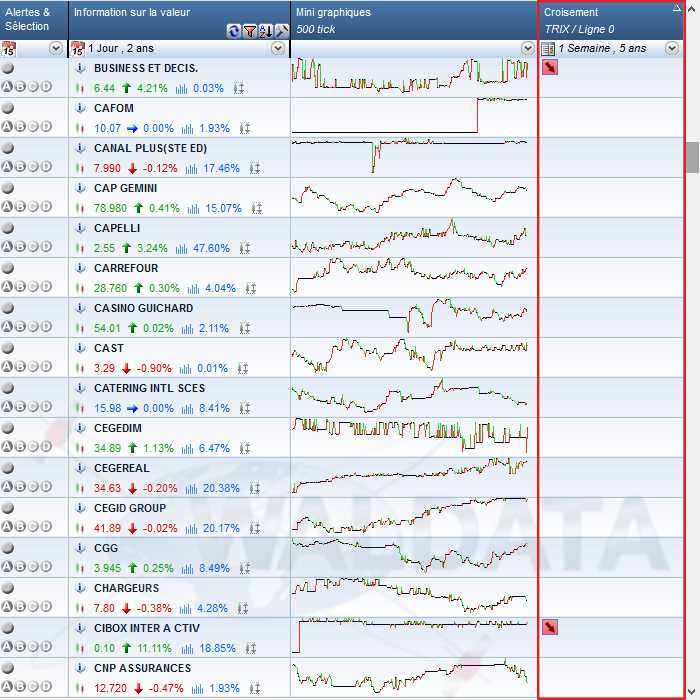This screenshot has width=700, height=700.
Task: Toggle selection A for CANAL PLUS(STE ED)
Action: click(x=7, y=166)
